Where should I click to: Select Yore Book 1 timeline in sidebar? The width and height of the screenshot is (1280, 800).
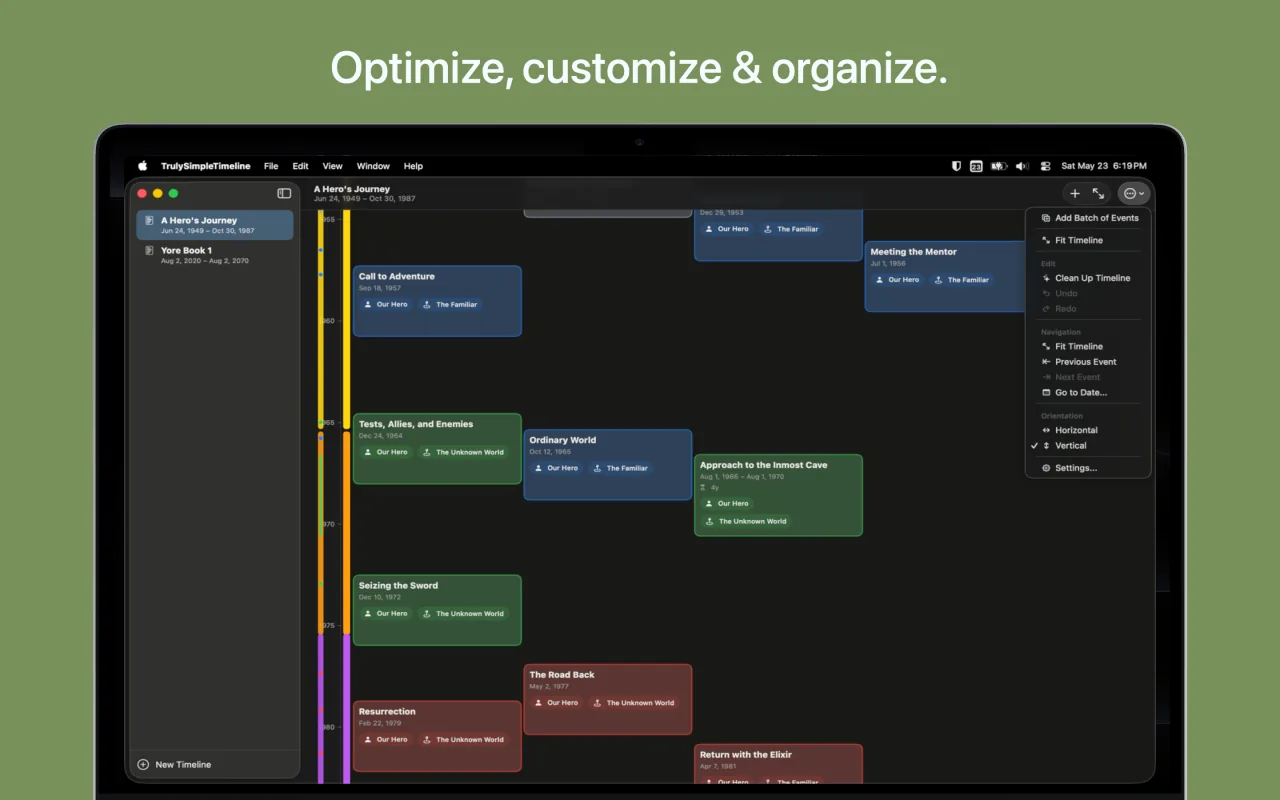coord(215,255)
